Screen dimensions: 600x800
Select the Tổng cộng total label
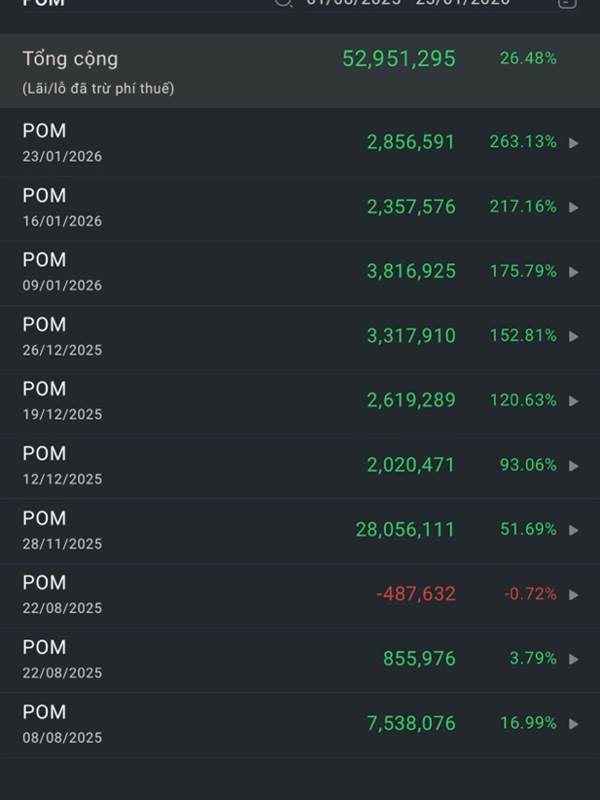click(x=70, y=59)
